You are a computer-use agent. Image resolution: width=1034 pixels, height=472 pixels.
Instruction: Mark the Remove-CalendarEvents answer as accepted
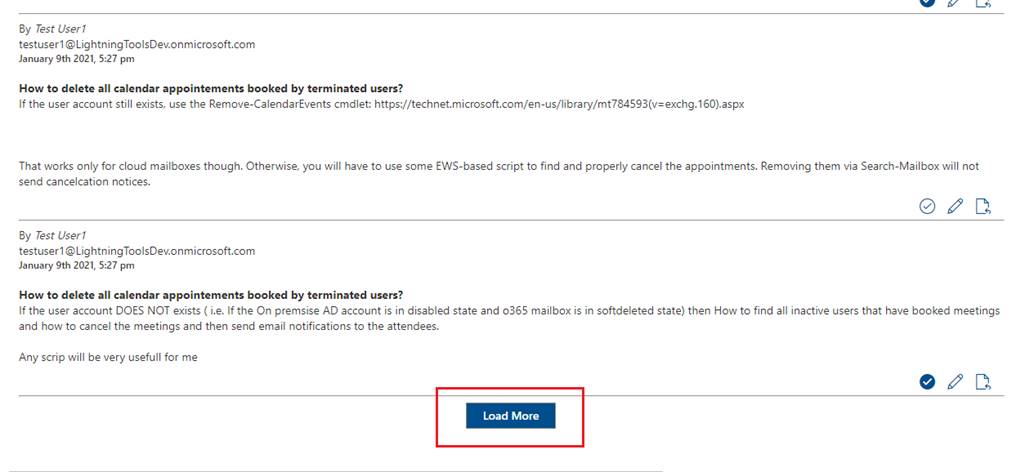click(x=927, y=207)
